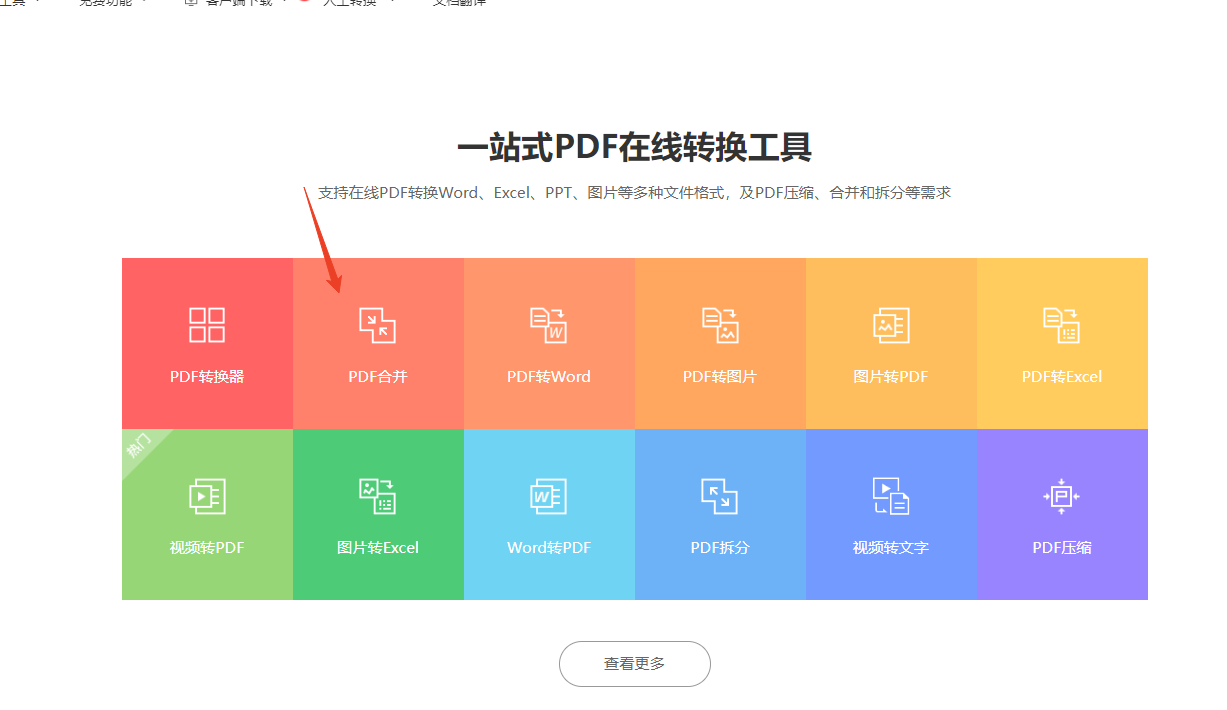Select the 视频转文字 icon
Image resolution: width=1227 pixels, height=710 pixels.
click(x=891, y=496)
